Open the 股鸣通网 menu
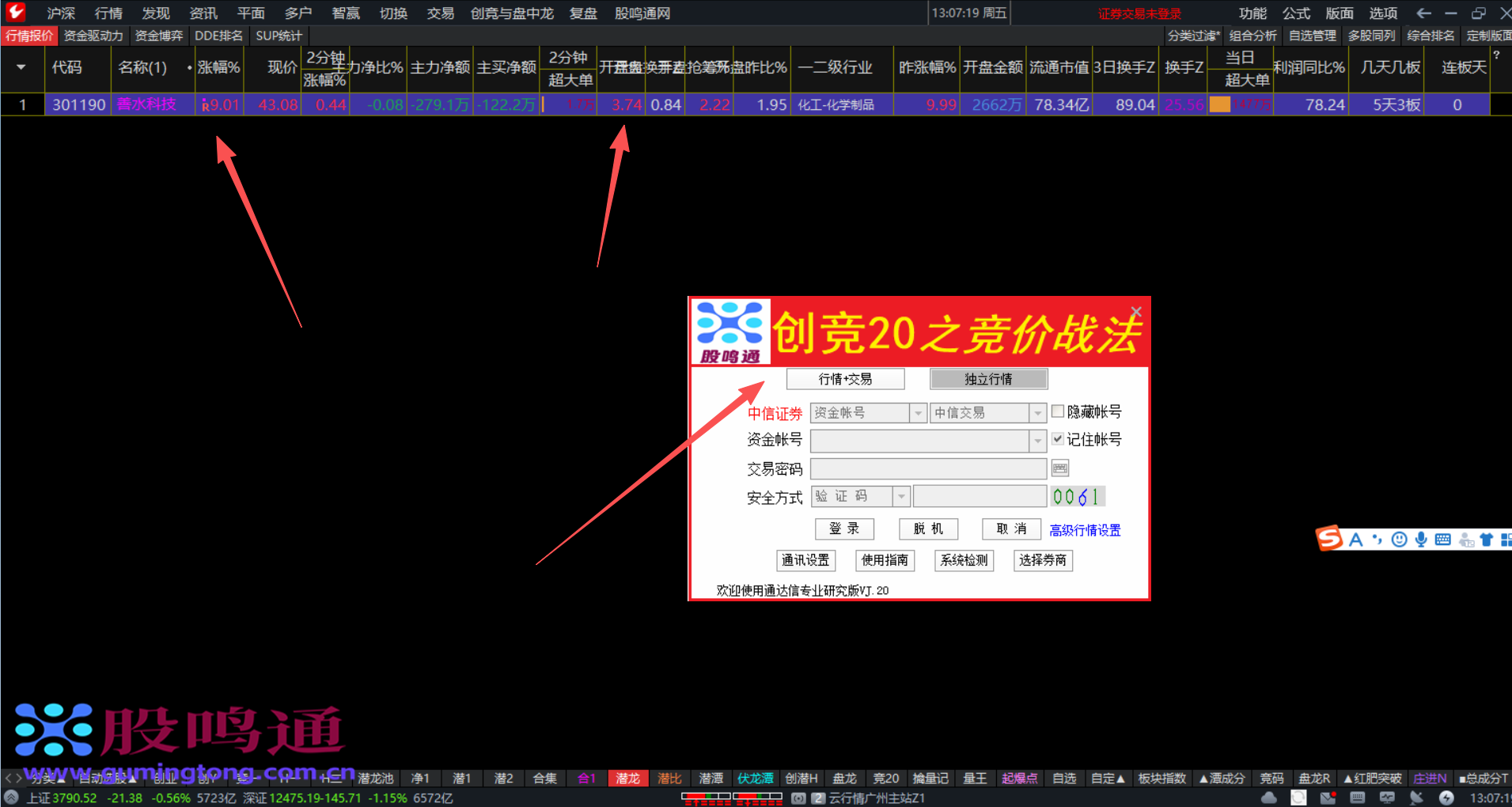The height and width of the screenshot is (807, 1512). click(642, 13)
